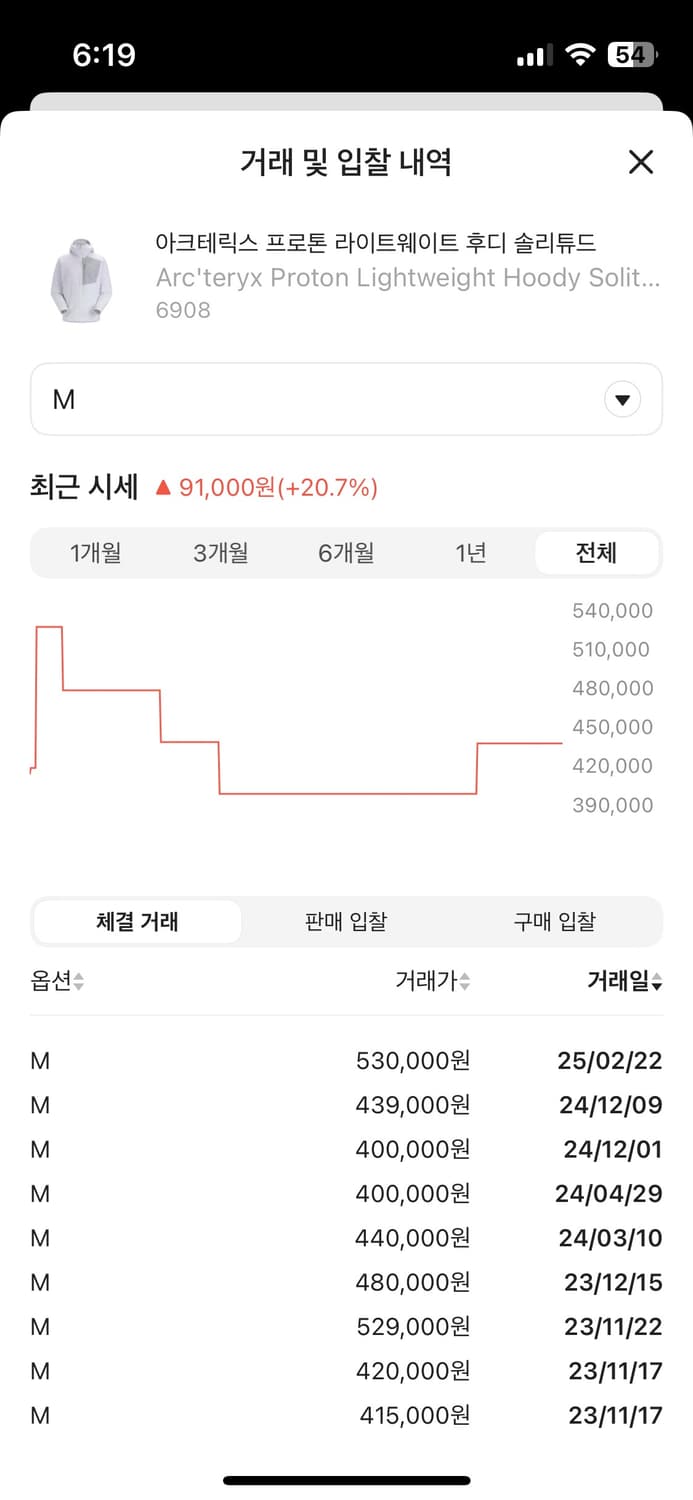The width and height of the screenshot is (693, 1500).
Task: Select the 6개월 chart period
Action: (345, 552)
